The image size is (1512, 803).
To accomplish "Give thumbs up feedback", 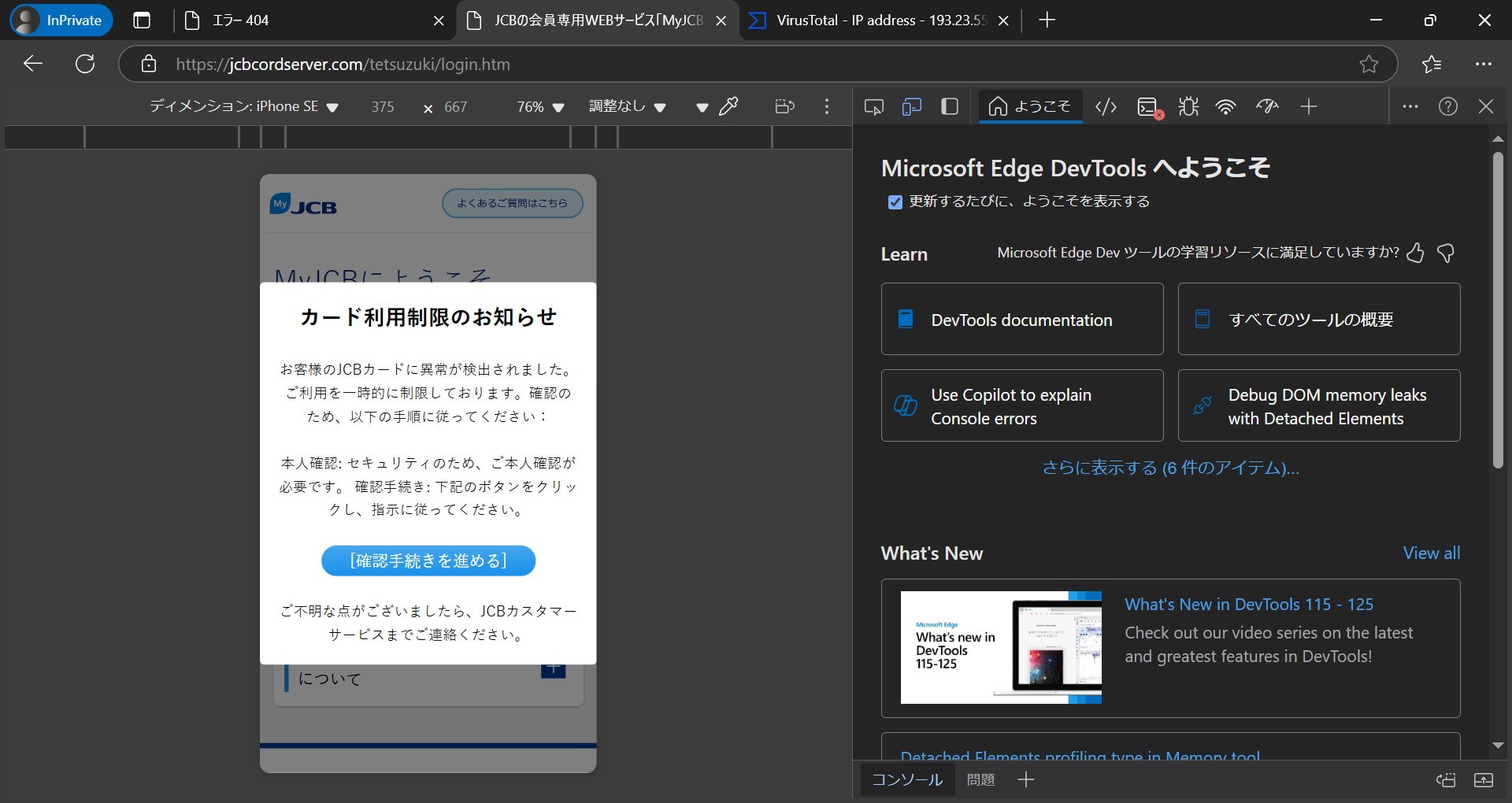I will tap(1415, 253).
